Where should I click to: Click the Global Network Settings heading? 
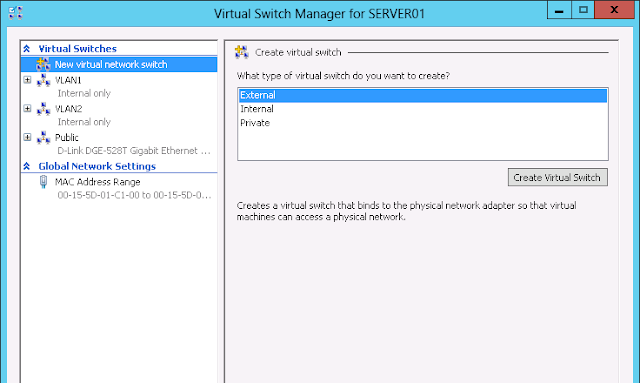click(x=97, y=166)
